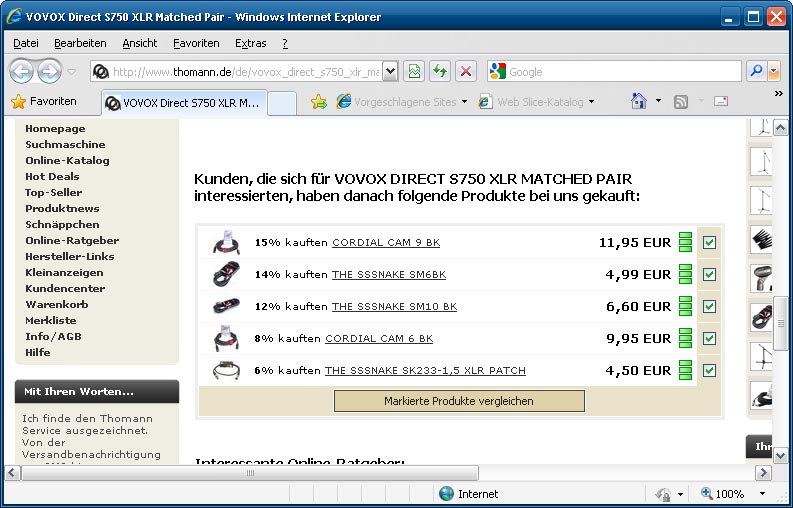The width and height of the screenshot is (793, 508).
Task: Click the compatibility view icon
Action: [x=414, y=71]
